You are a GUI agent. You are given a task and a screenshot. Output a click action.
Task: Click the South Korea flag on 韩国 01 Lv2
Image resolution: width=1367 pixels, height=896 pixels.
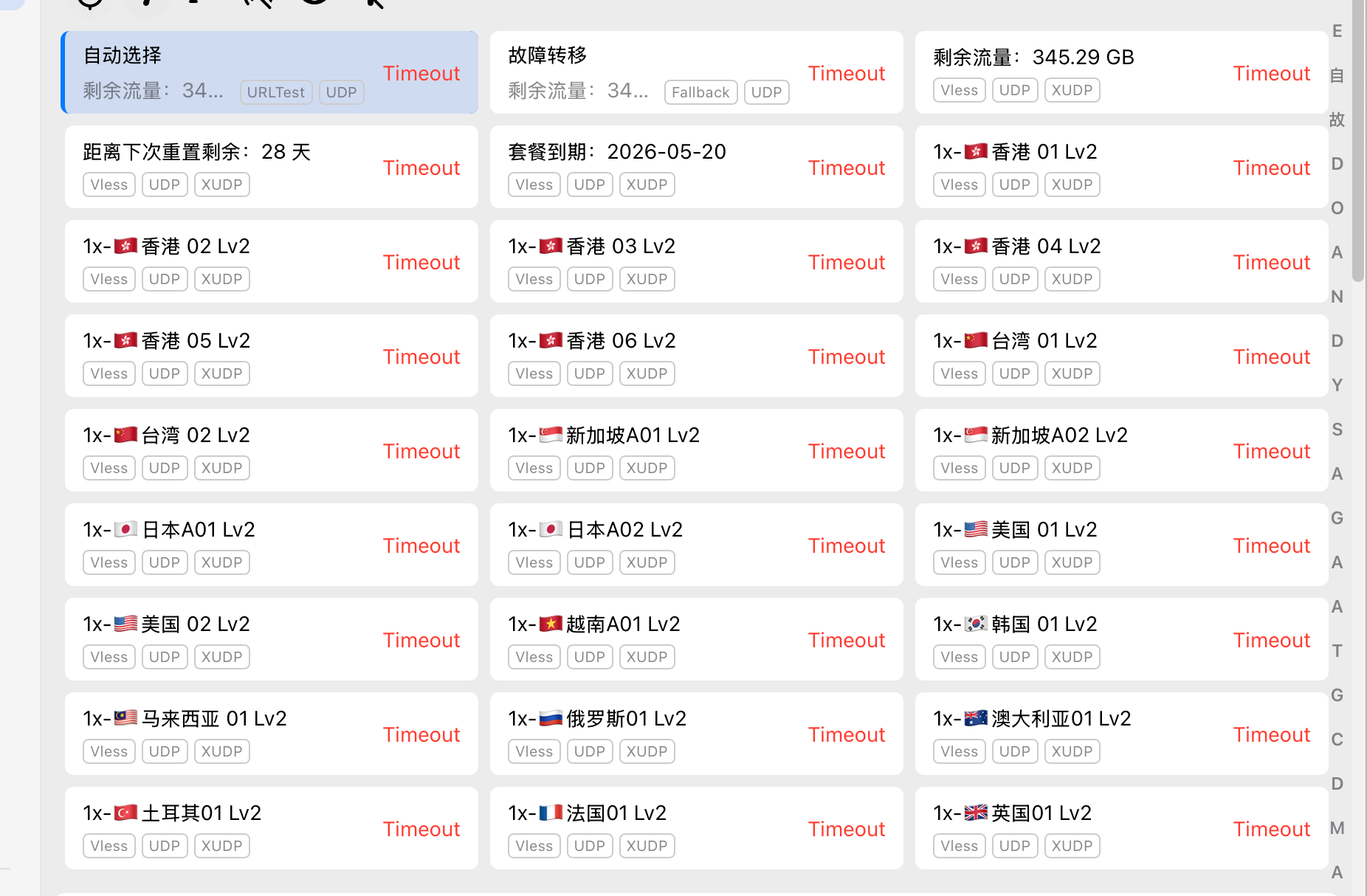point(976,624)
